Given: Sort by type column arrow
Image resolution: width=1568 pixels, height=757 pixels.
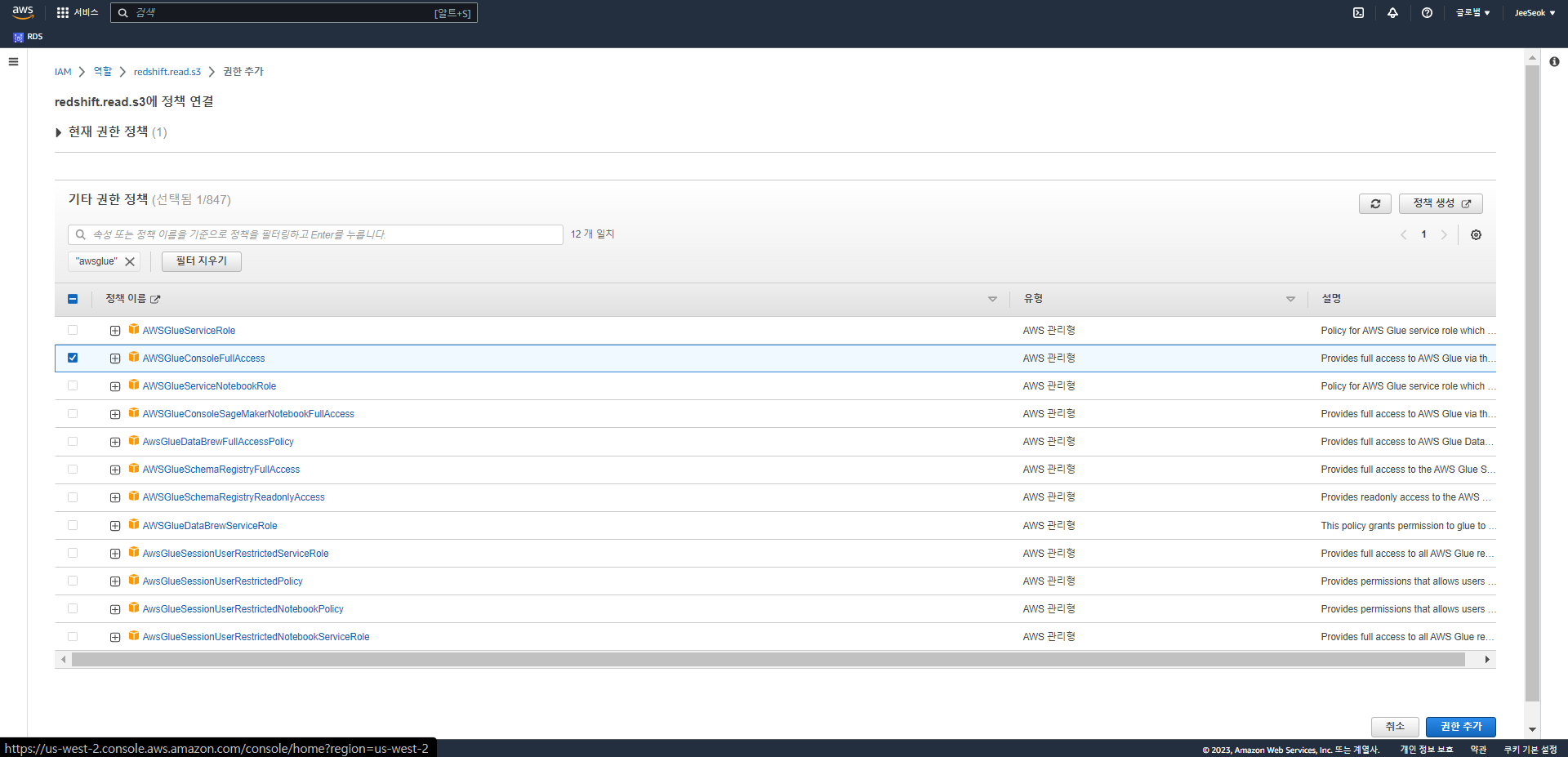Looking at the screenshot, I should tap(1290, 299).
